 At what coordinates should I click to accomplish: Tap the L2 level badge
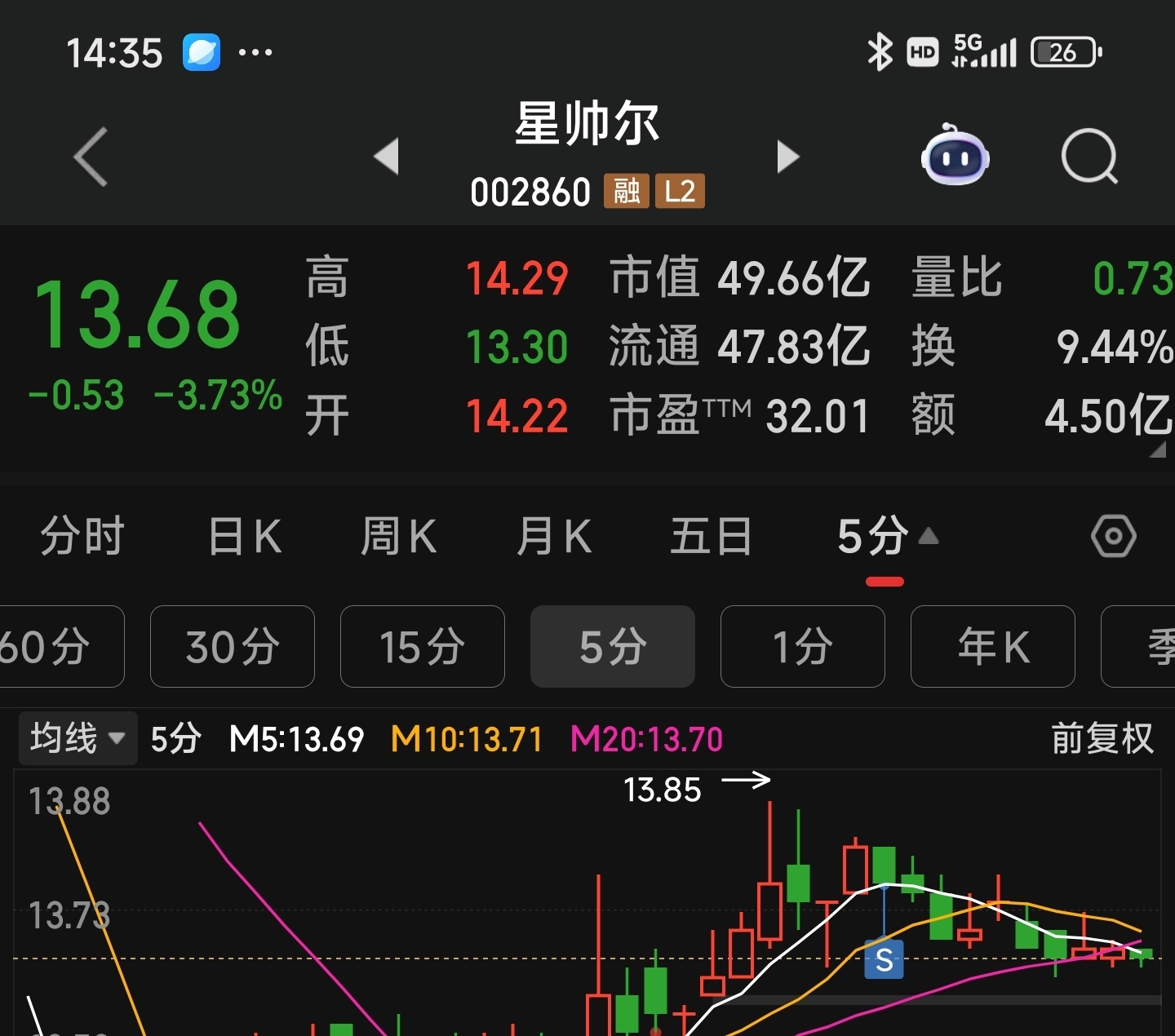[x=680, y=192]
